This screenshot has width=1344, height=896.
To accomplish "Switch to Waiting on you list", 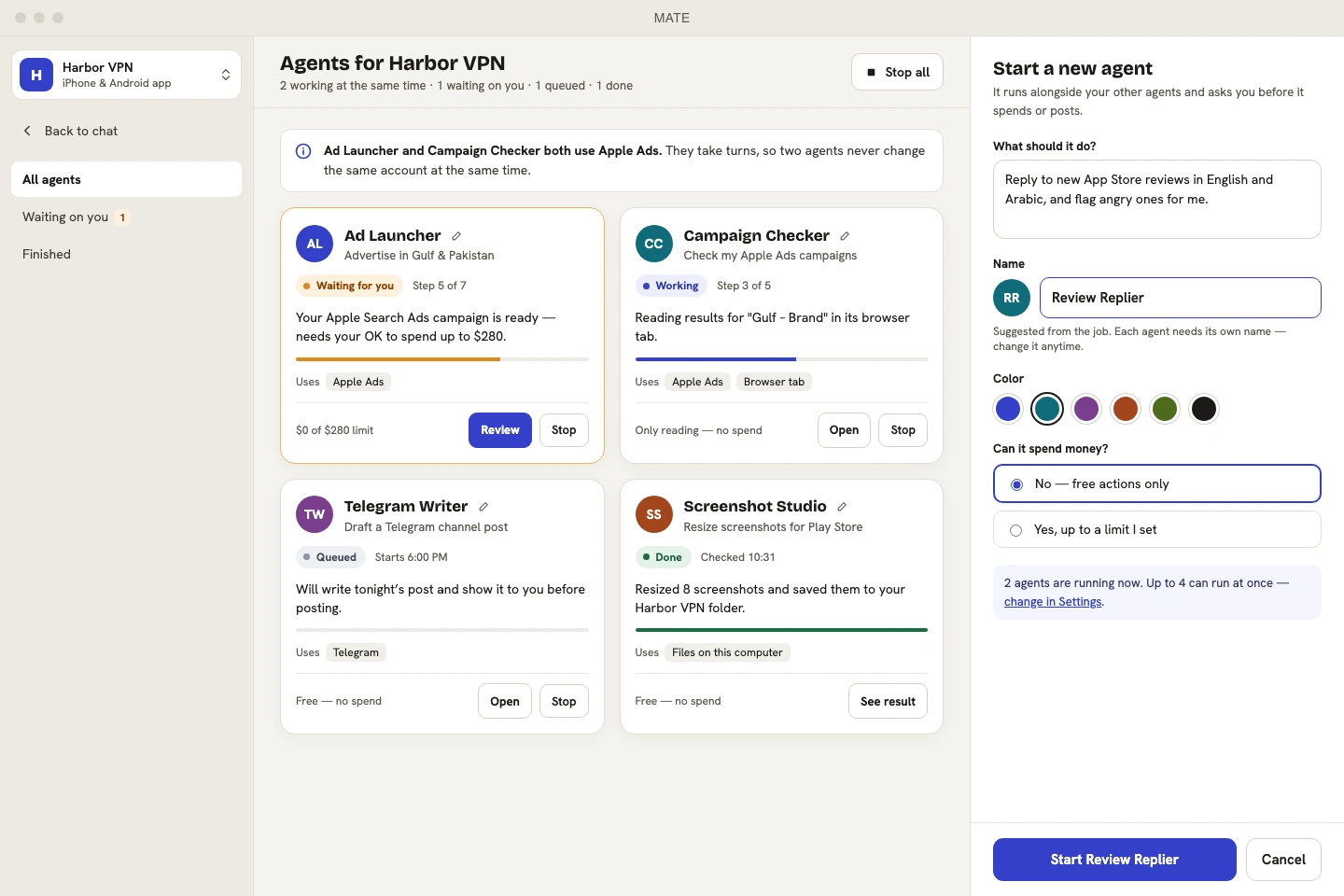I will (x=126, y=217).
